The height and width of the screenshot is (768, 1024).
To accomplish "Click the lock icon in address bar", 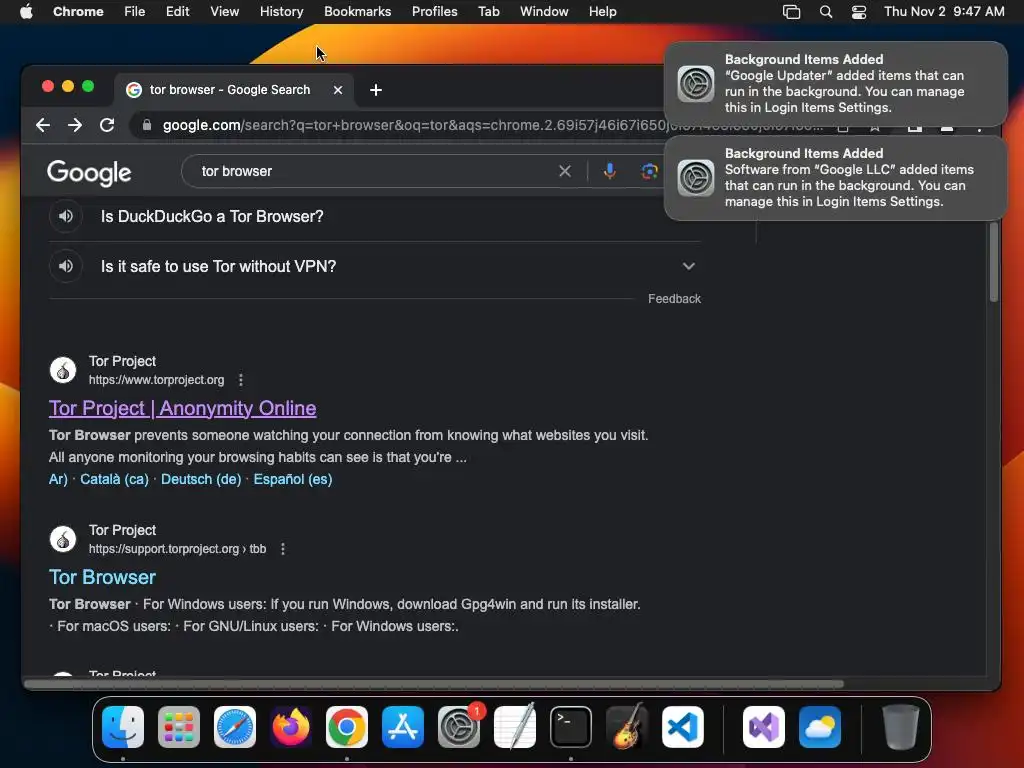I will (x=147, y=125).
